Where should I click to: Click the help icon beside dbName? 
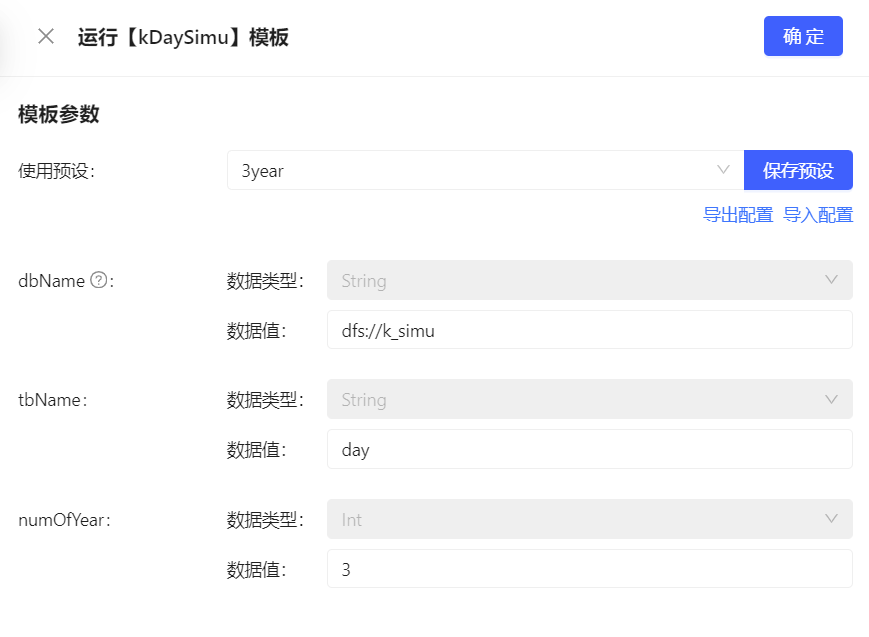[98, 281]
